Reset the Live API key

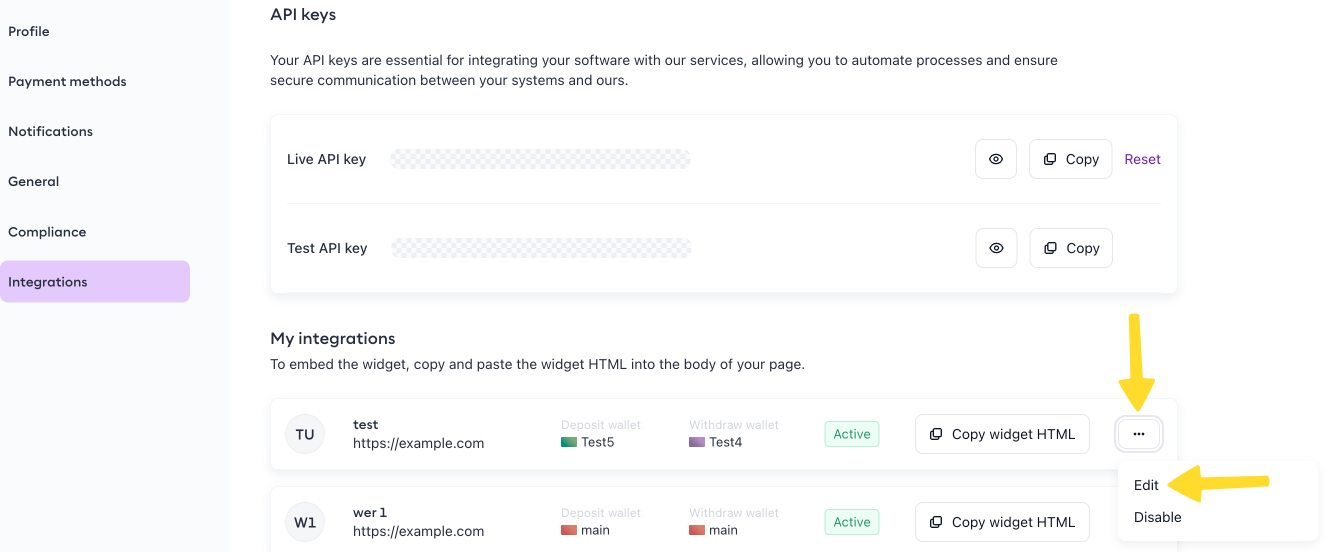[x=1142, y=159]
